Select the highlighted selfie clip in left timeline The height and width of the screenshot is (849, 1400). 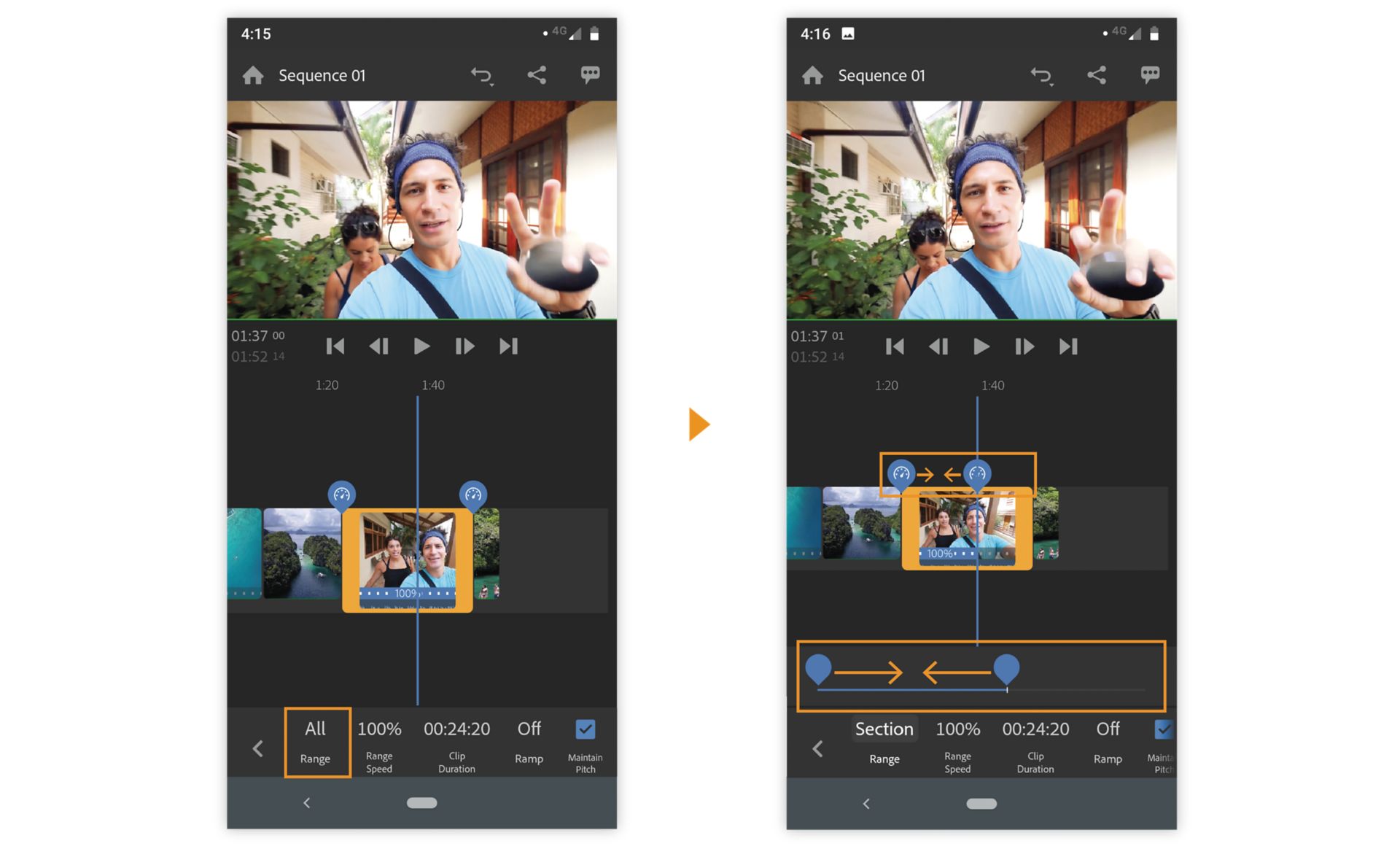408,559
